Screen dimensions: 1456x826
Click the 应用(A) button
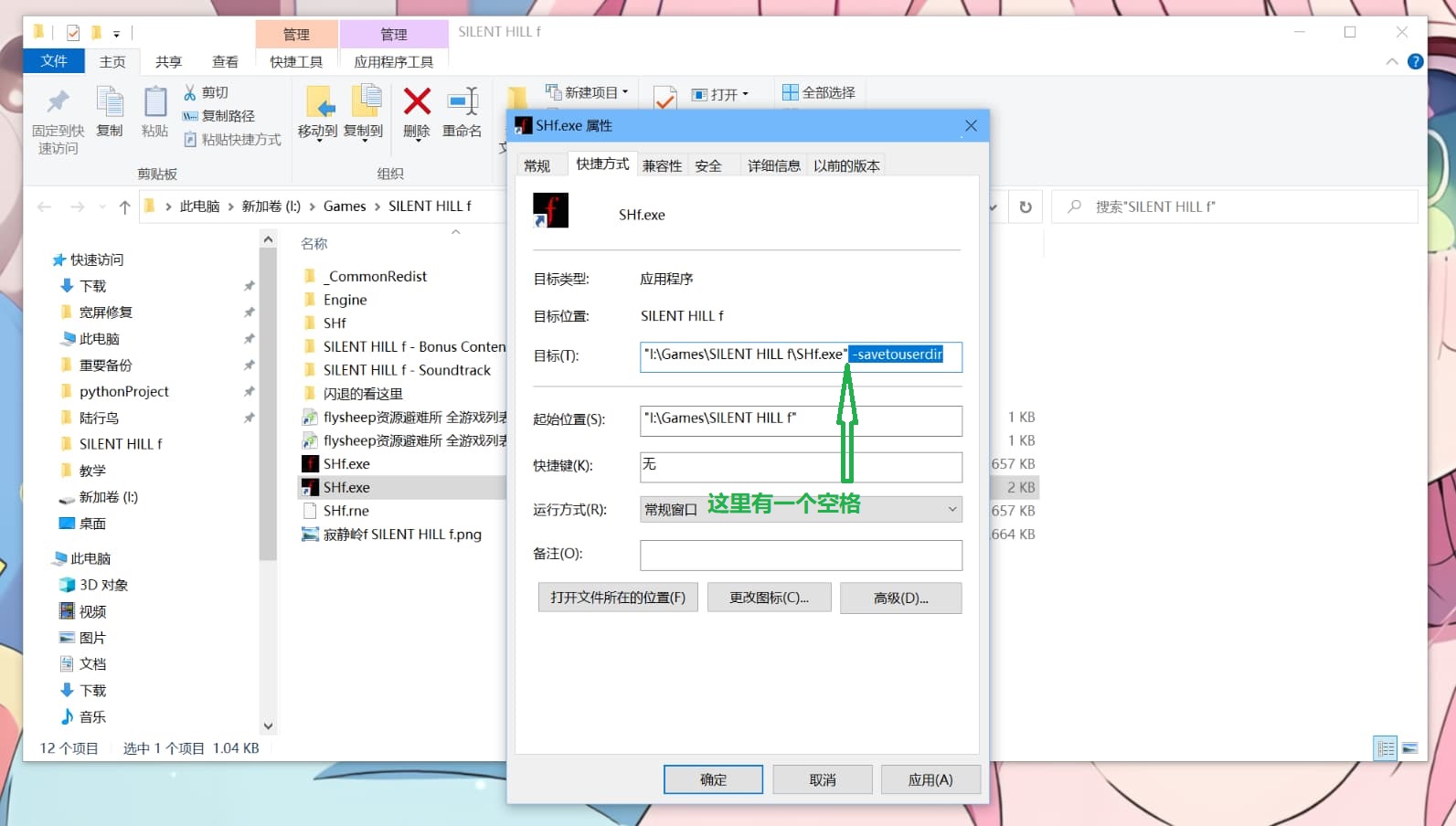pos(930,779)
